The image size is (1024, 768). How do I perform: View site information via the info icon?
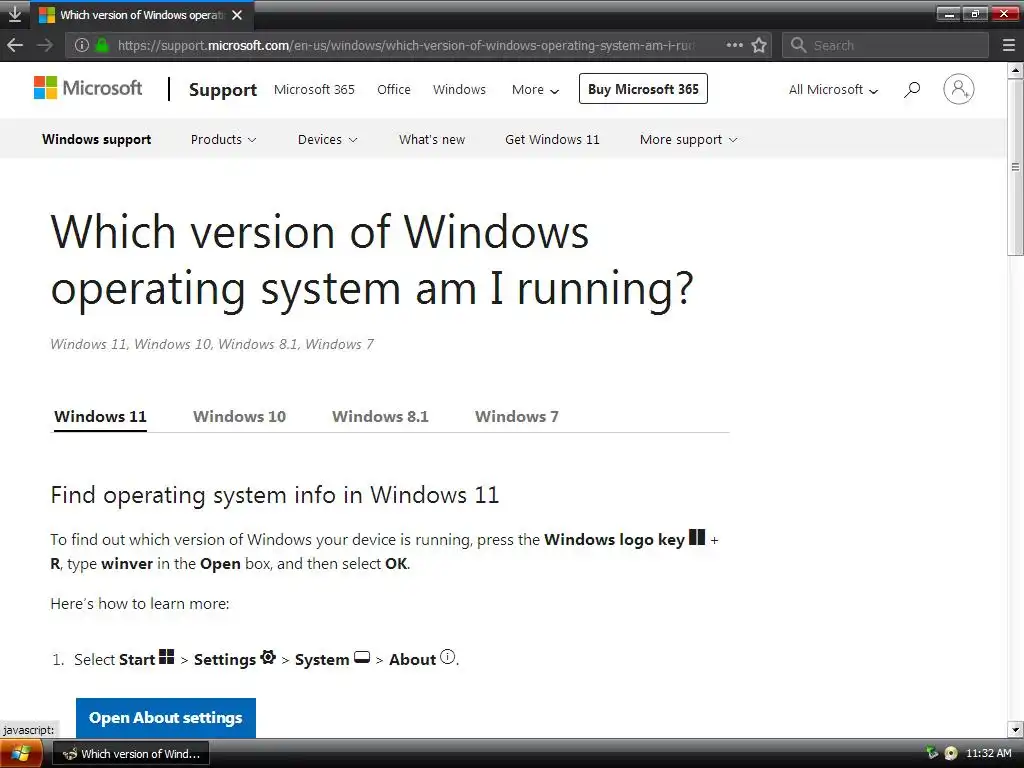[x=82, y=45]
